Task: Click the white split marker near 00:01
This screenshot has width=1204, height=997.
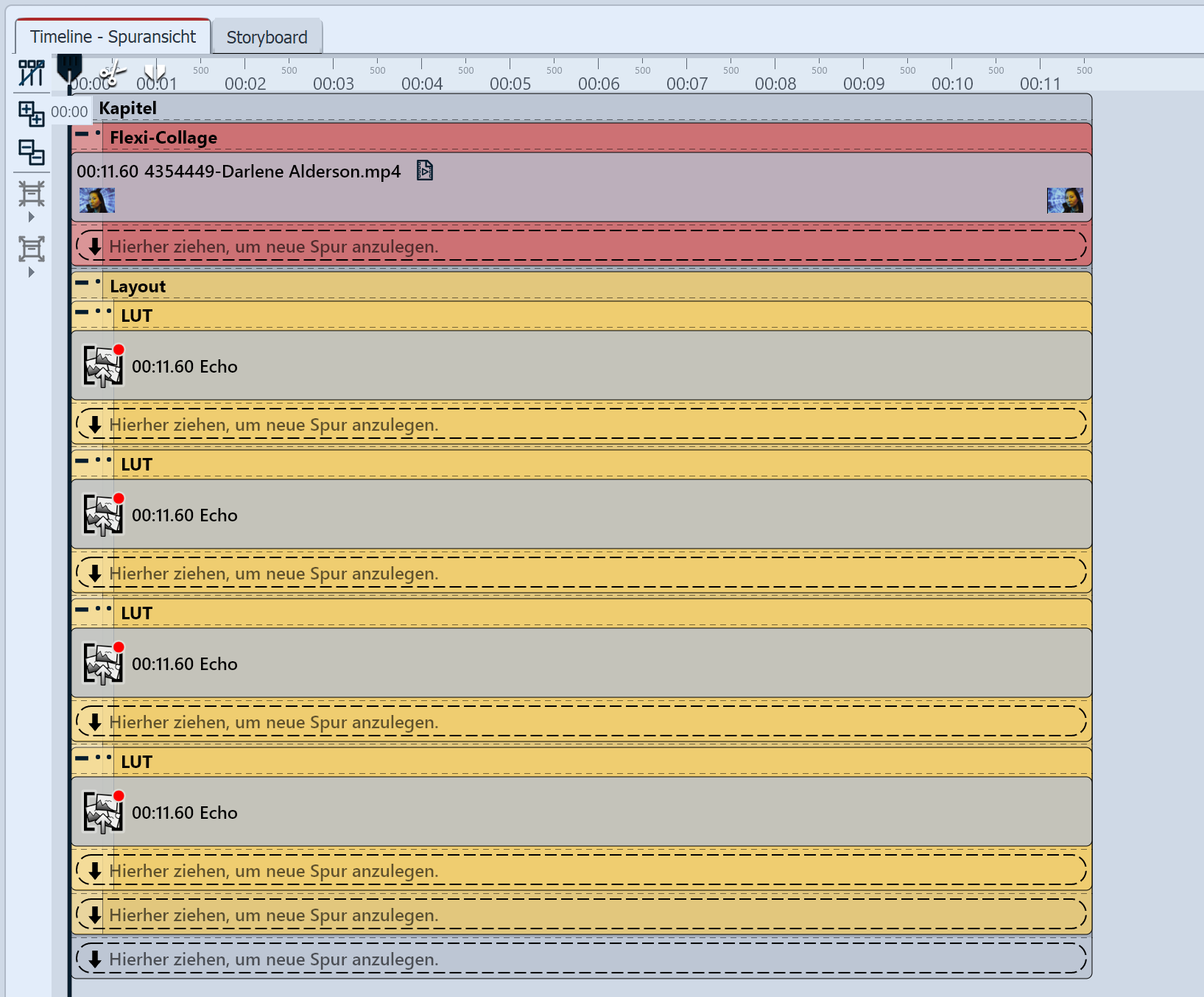Action: (155, 72)
